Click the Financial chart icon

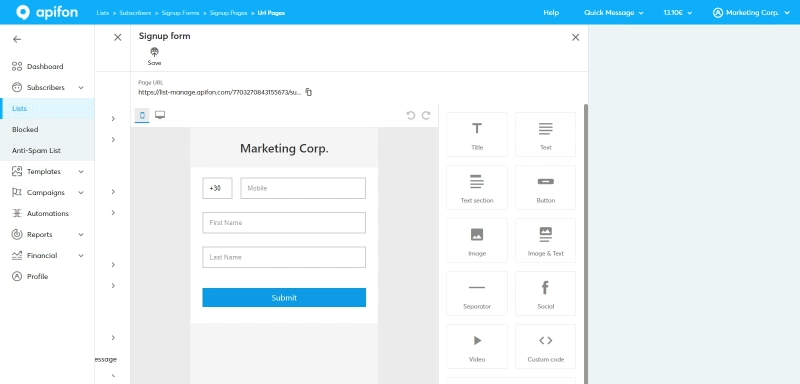click(17, 255)
